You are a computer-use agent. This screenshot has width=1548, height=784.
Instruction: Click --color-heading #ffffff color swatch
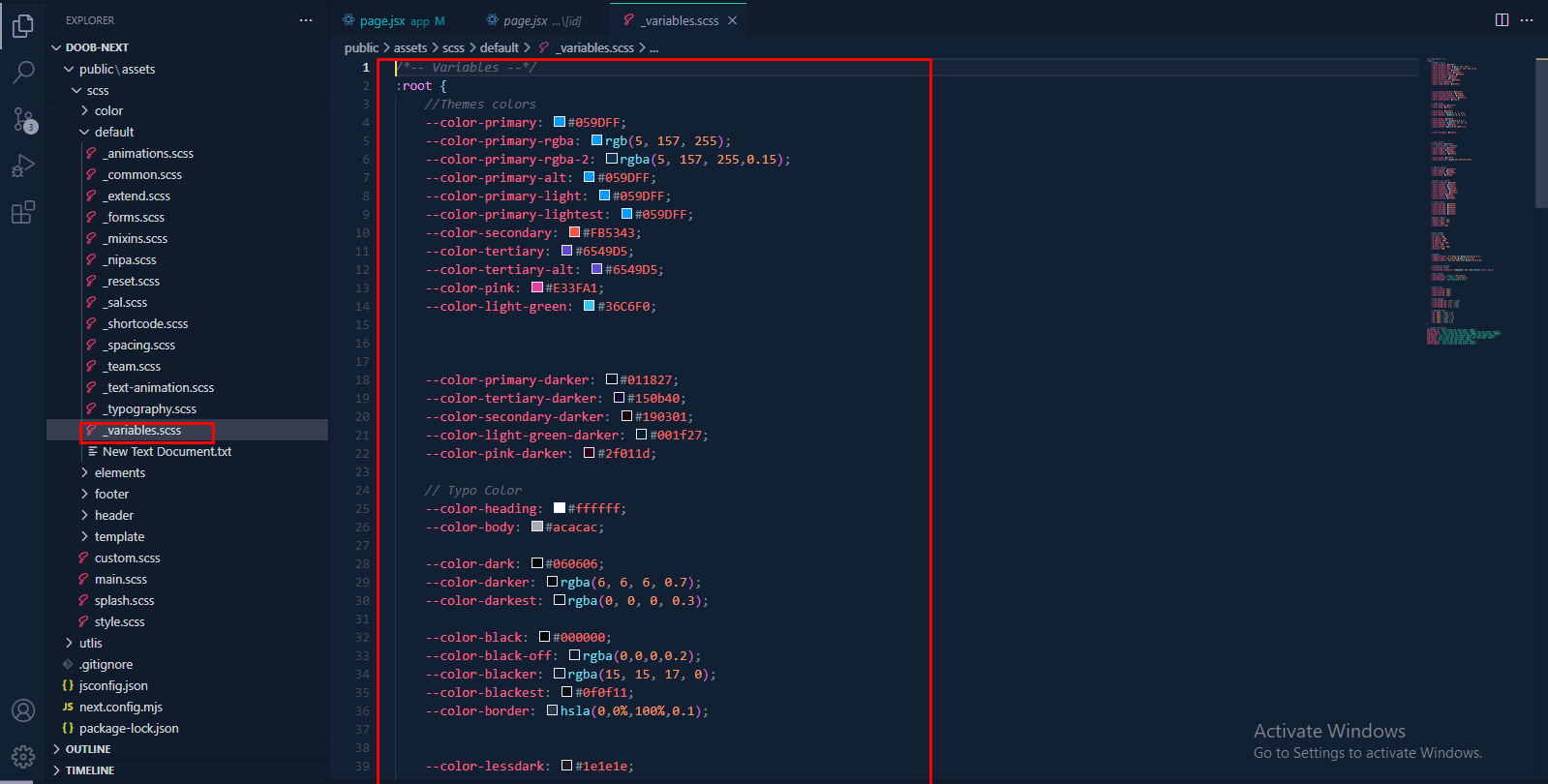560,508
